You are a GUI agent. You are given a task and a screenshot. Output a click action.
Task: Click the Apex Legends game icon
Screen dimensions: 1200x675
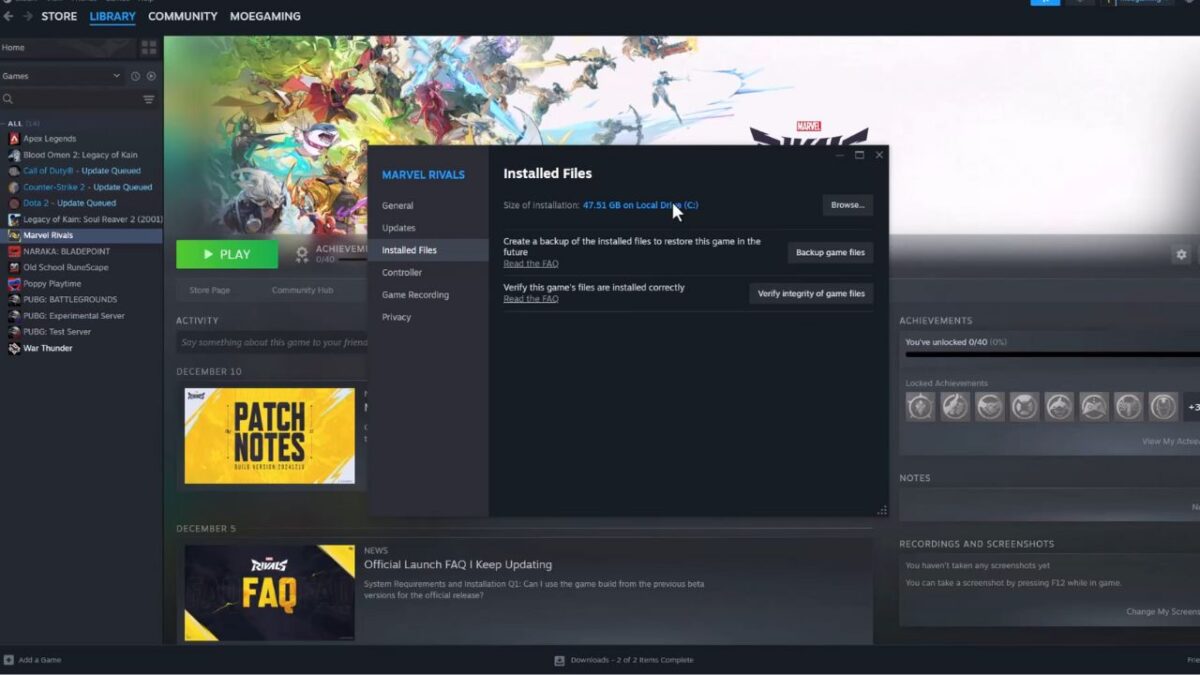click(14, 139)
